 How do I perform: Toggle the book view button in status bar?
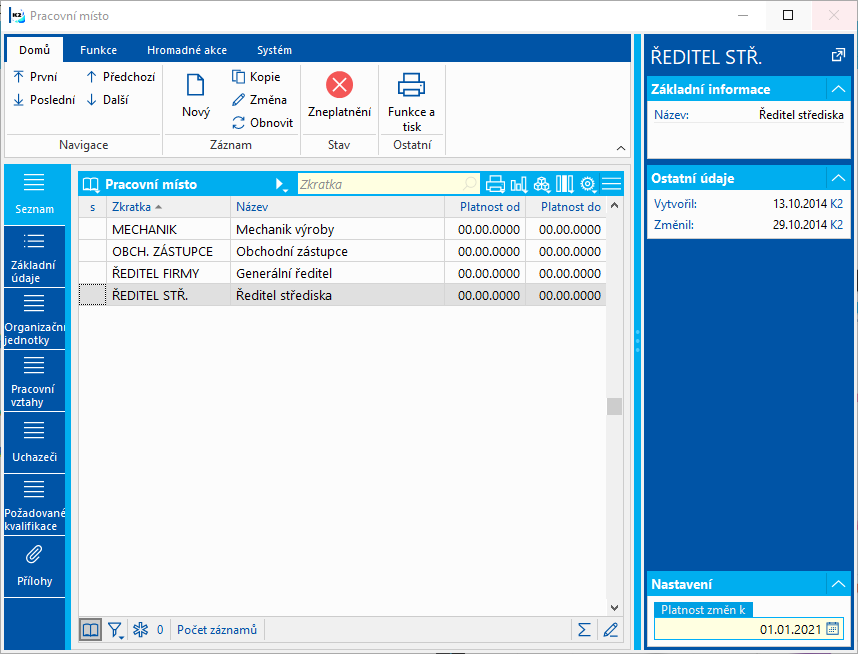(91, 630)
